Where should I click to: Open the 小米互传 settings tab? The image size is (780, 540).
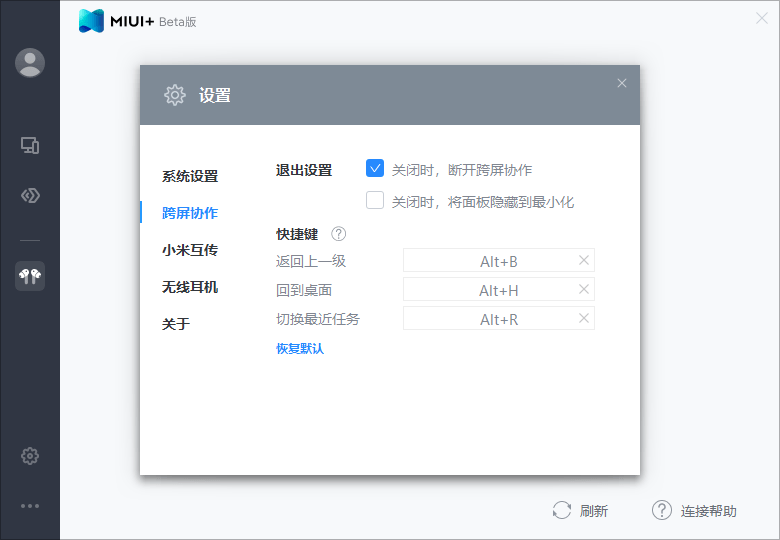coord(190,250)
